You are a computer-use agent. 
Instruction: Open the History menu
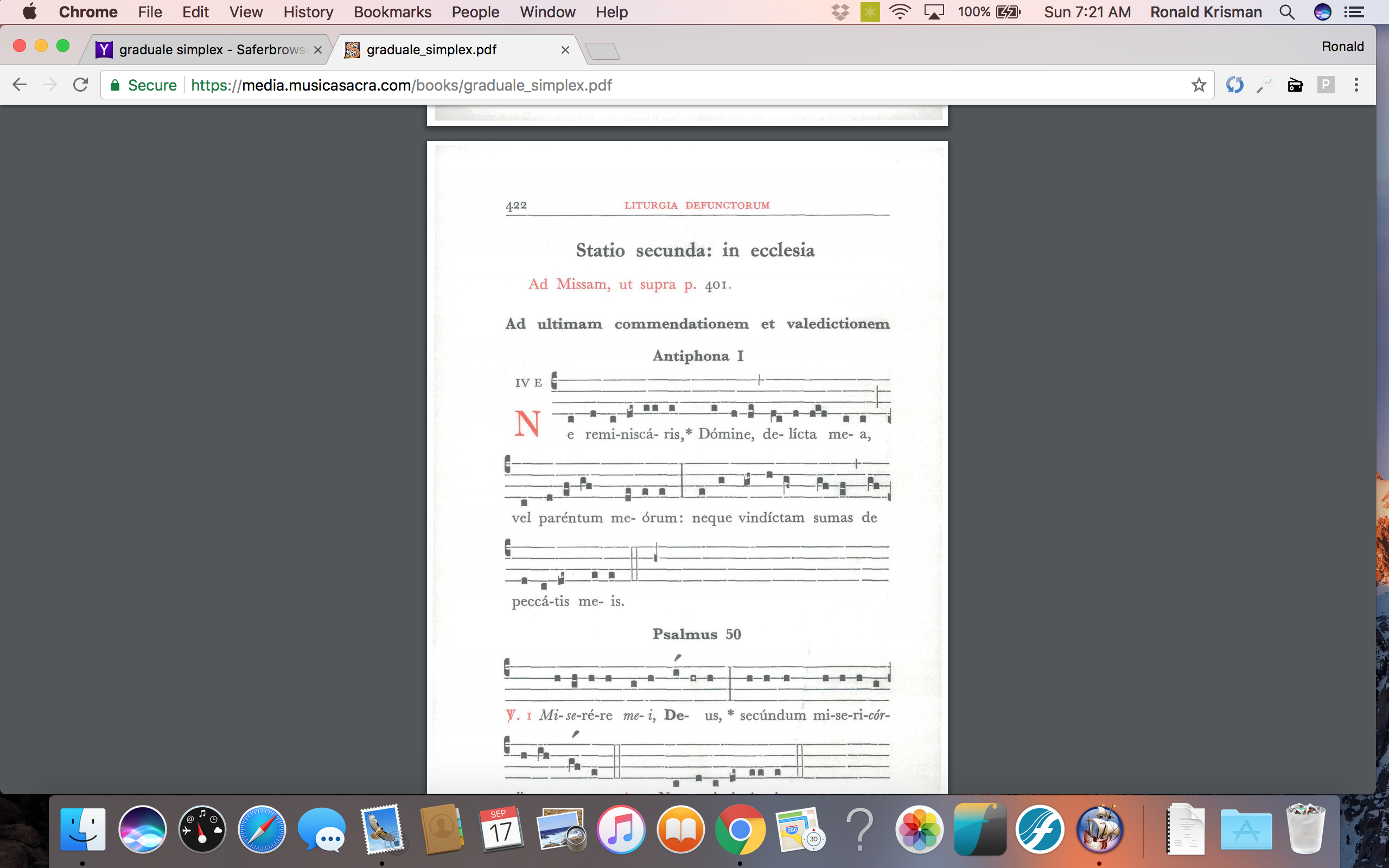pos(308,12)
